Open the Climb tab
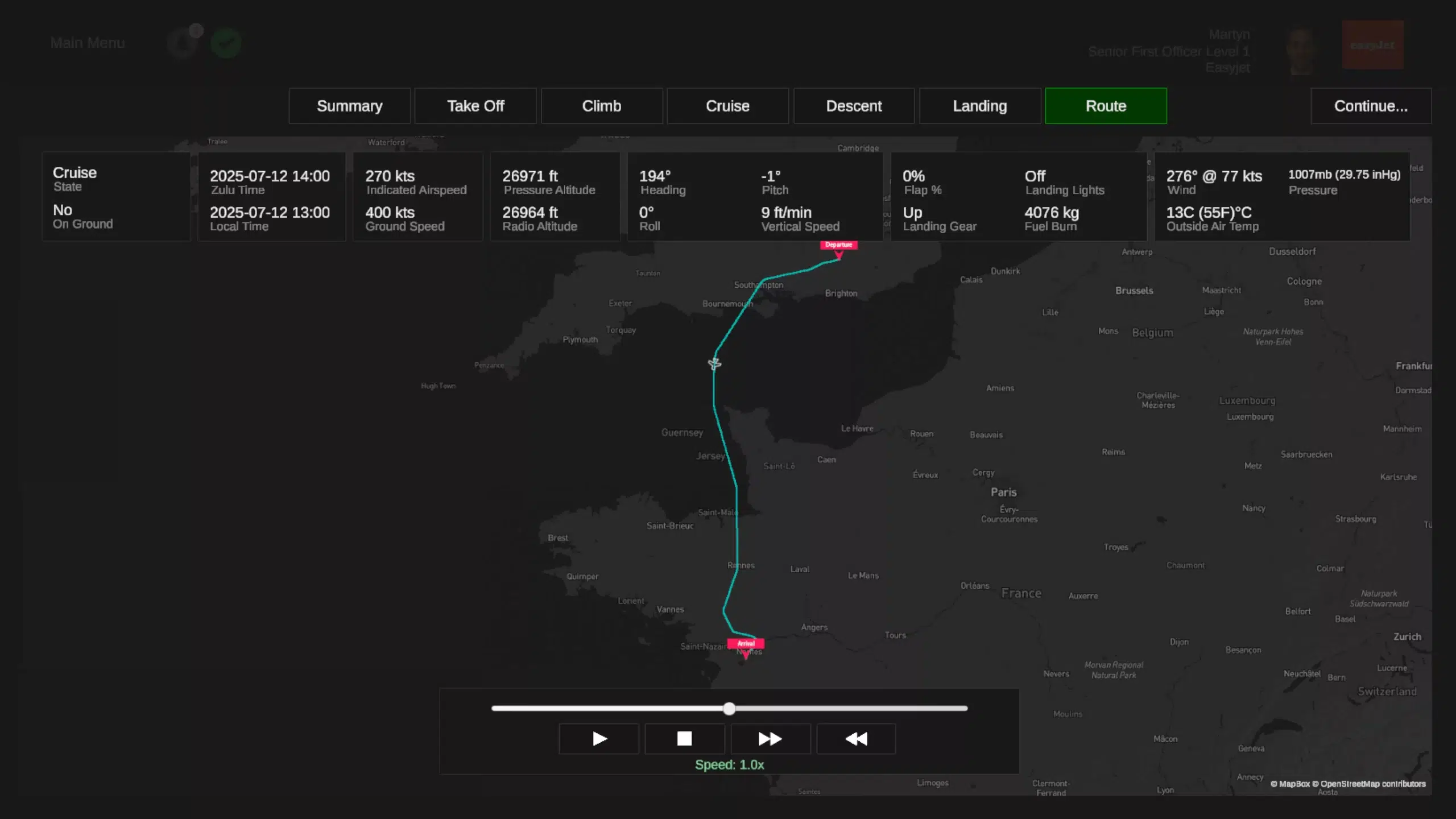The width and height of the screenshot is (1456, 819). pos(601,106)
